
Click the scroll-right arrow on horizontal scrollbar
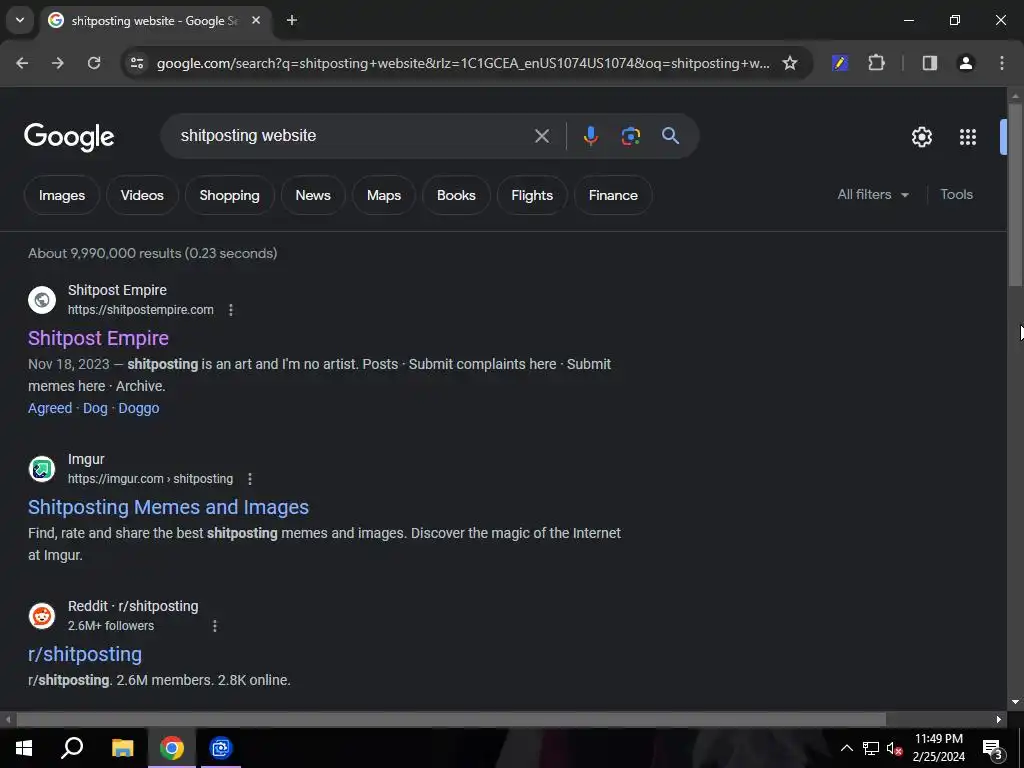(x=999, y=720)
